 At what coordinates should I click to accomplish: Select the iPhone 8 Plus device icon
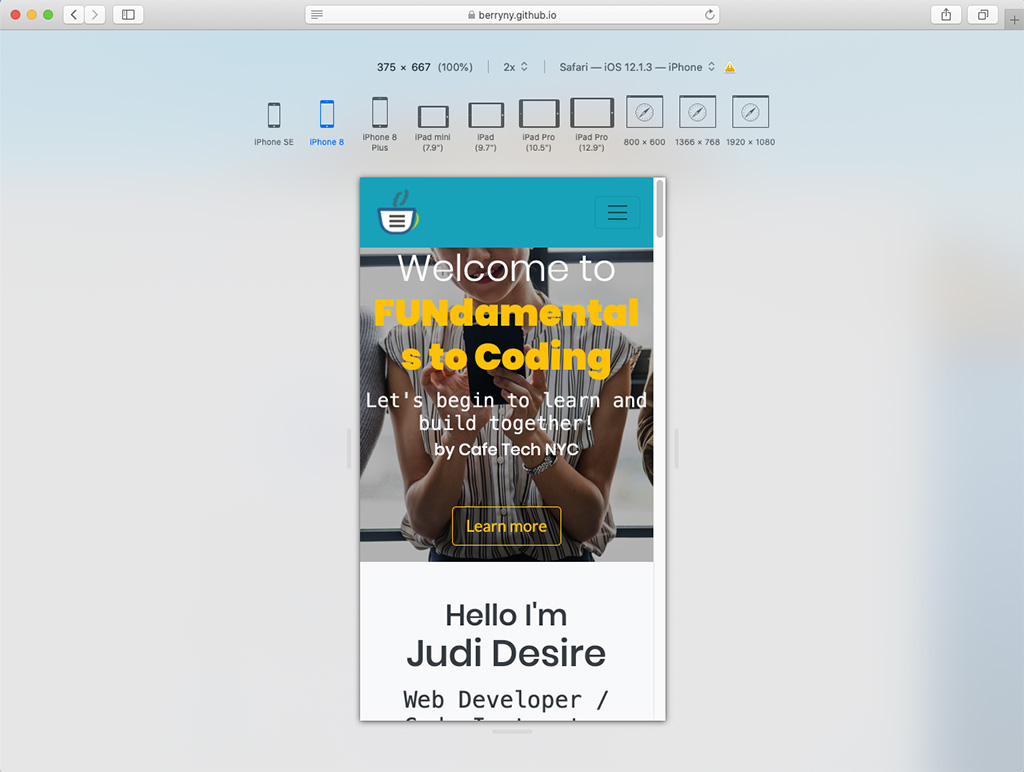(x=380, y=113)
